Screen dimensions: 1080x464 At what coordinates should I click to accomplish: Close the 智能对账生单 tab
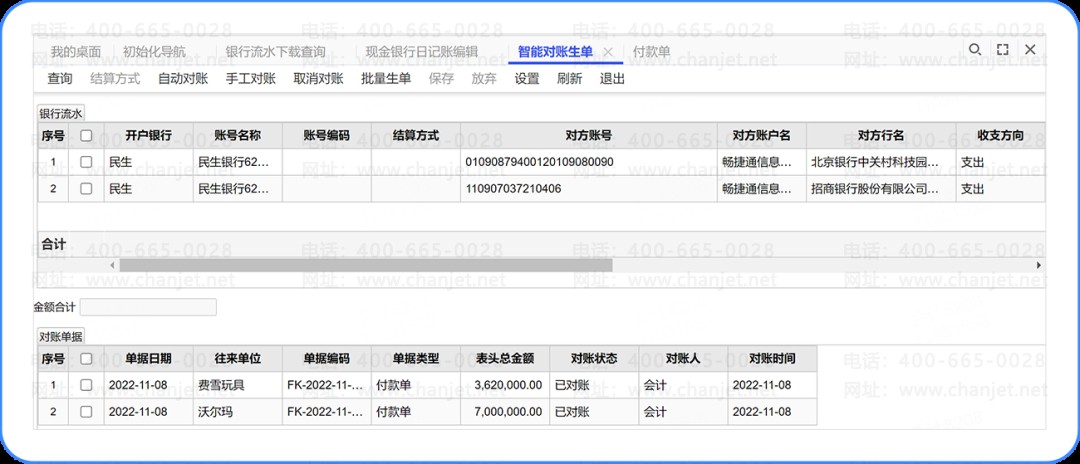coord(608,52)
